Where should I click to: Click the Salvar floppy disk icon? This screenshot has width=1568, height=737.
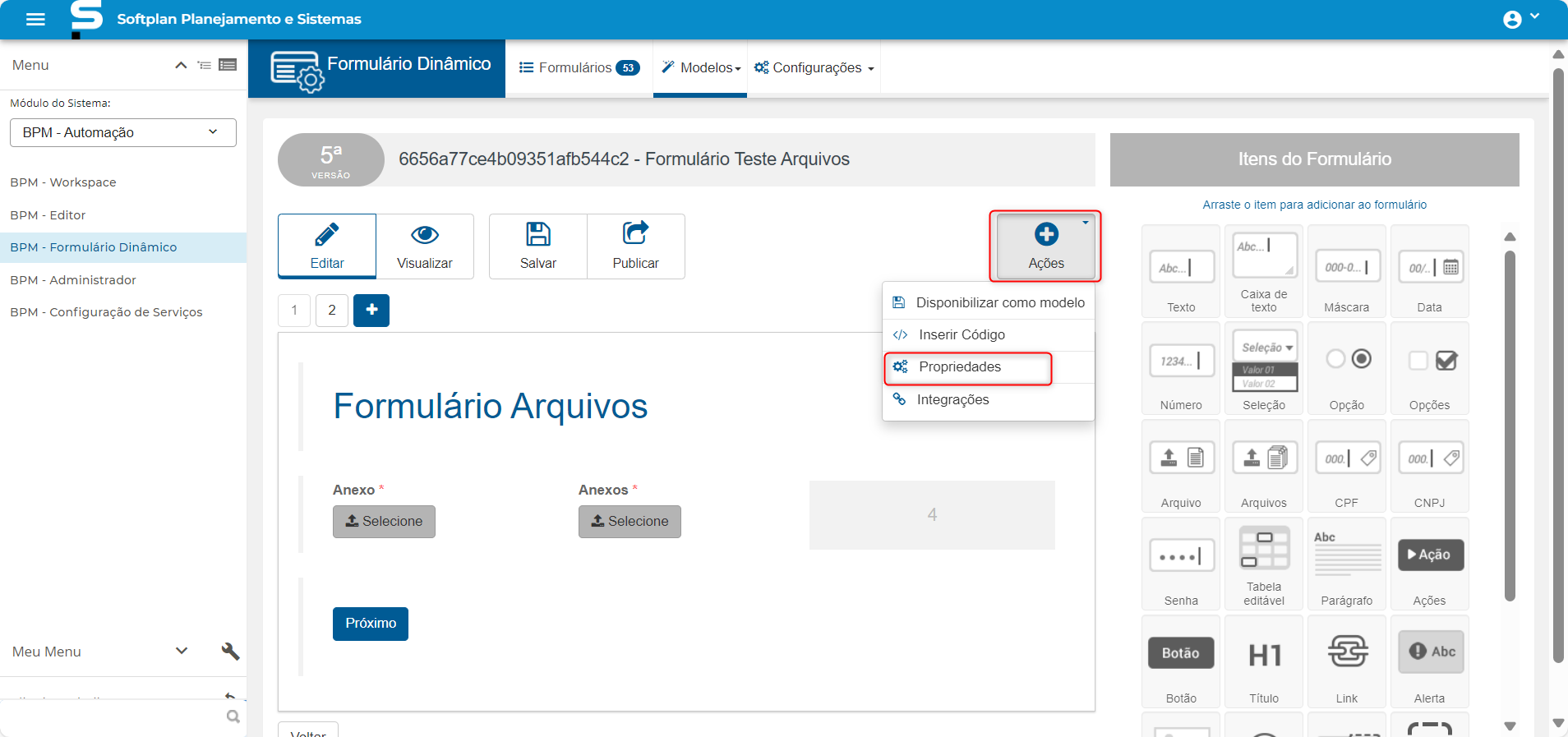538,235
